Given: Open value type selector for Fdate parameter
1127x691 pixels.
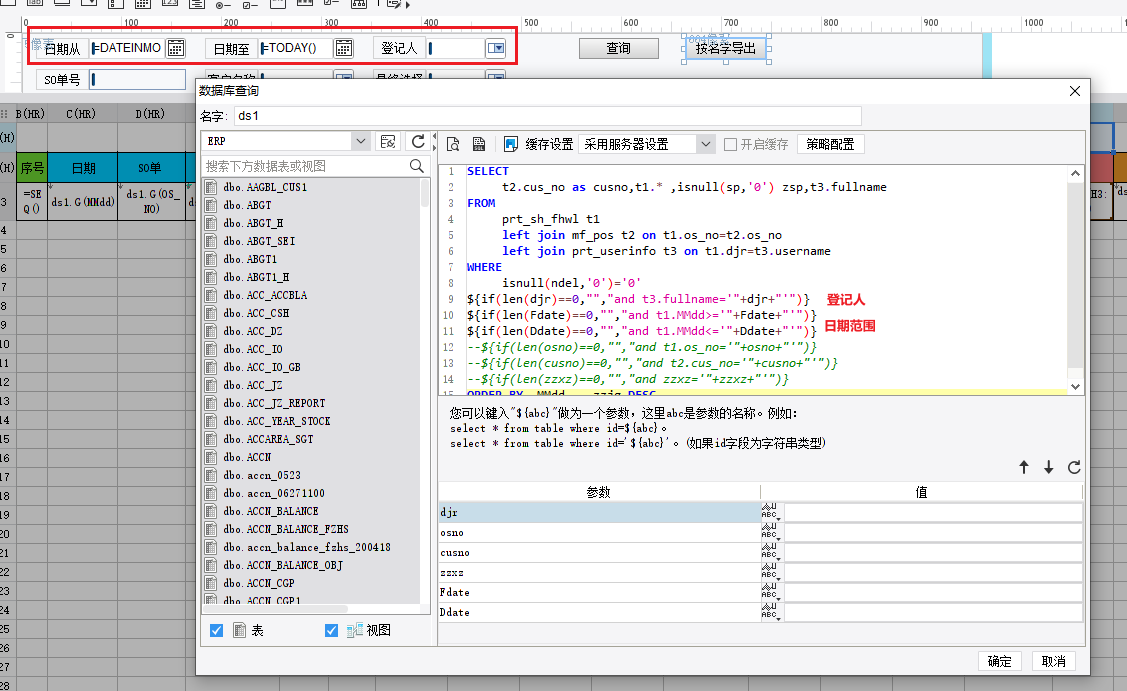Looking at the screenshot, I should [770, 592].
